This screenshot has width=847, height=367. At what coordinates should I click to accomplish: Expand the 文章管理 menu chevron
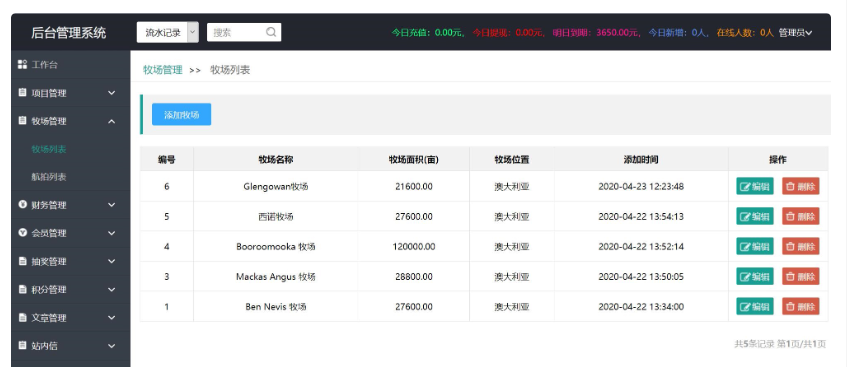(x=111, y=318)
